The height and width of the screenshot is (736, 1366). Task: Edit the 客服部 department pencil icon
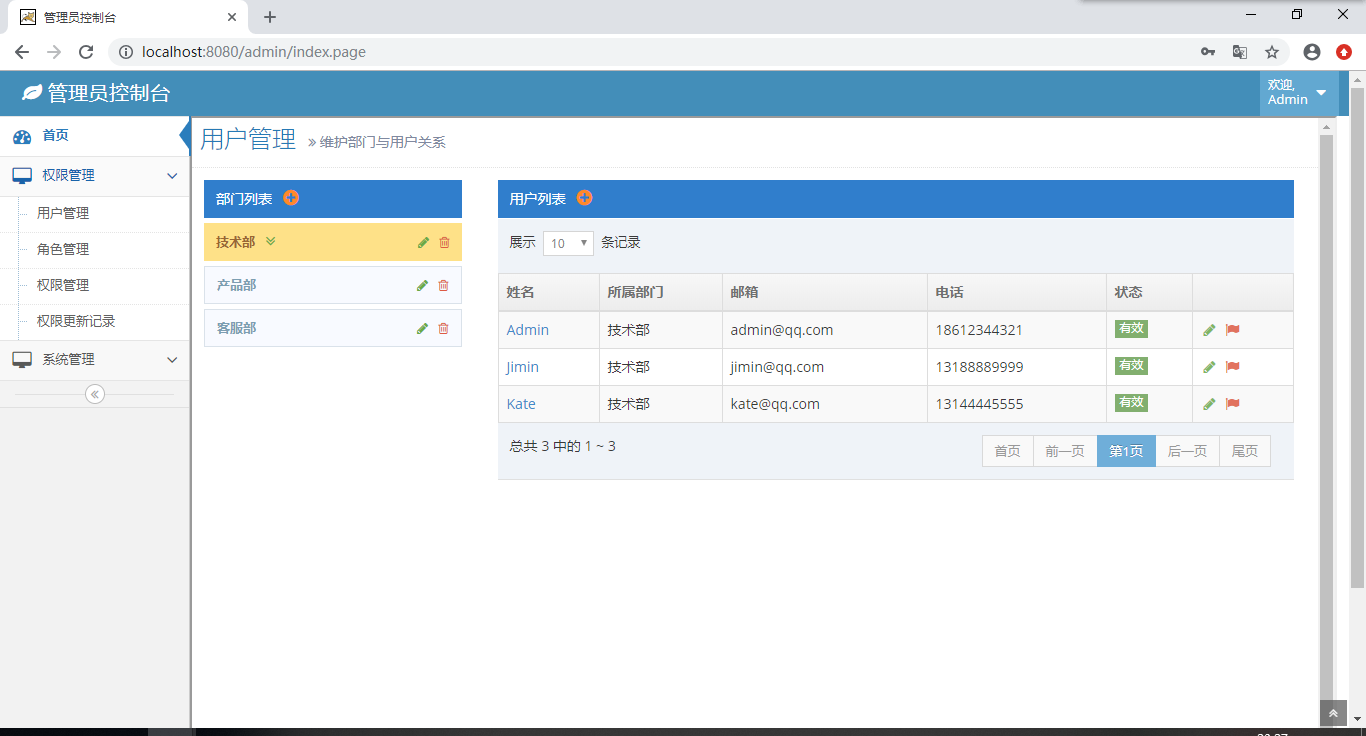pos(422,328)
